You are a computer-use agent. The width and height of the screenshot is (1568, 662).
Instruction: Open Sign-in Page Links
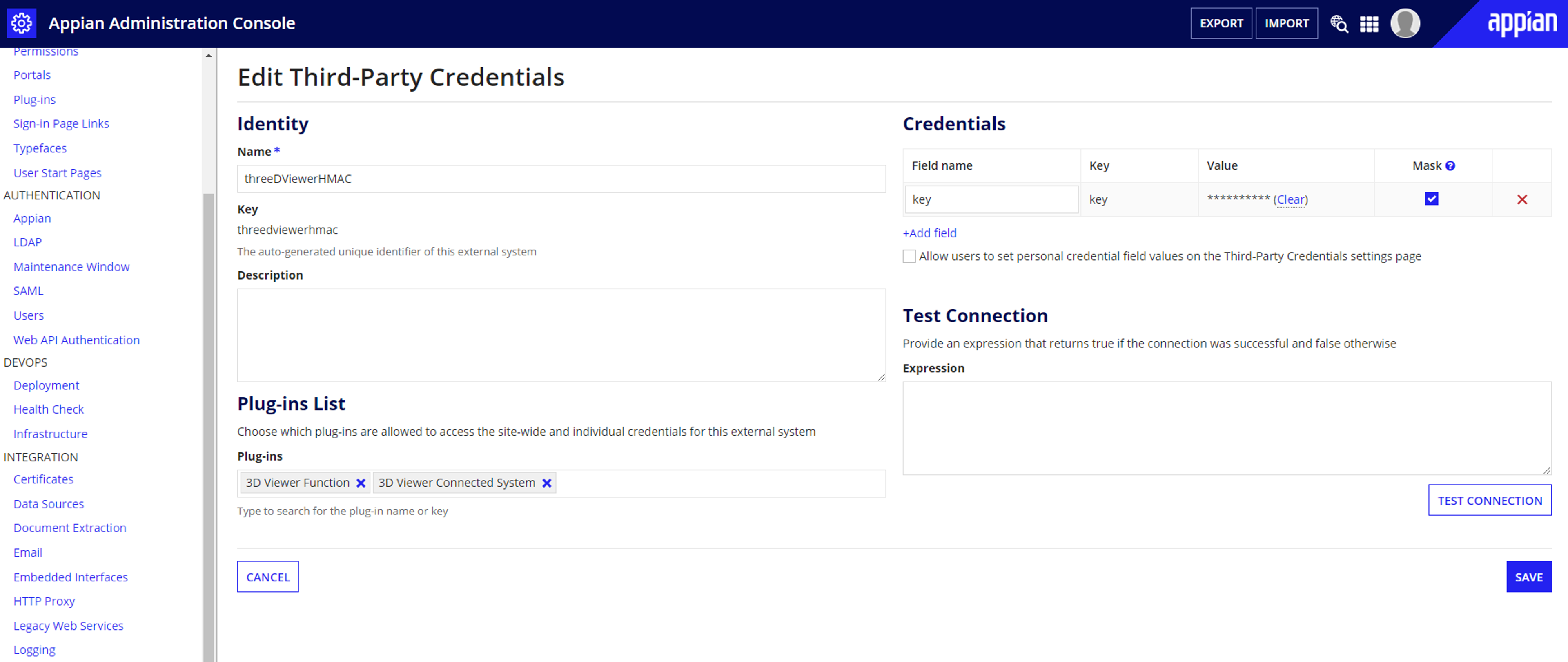(62, 124)
